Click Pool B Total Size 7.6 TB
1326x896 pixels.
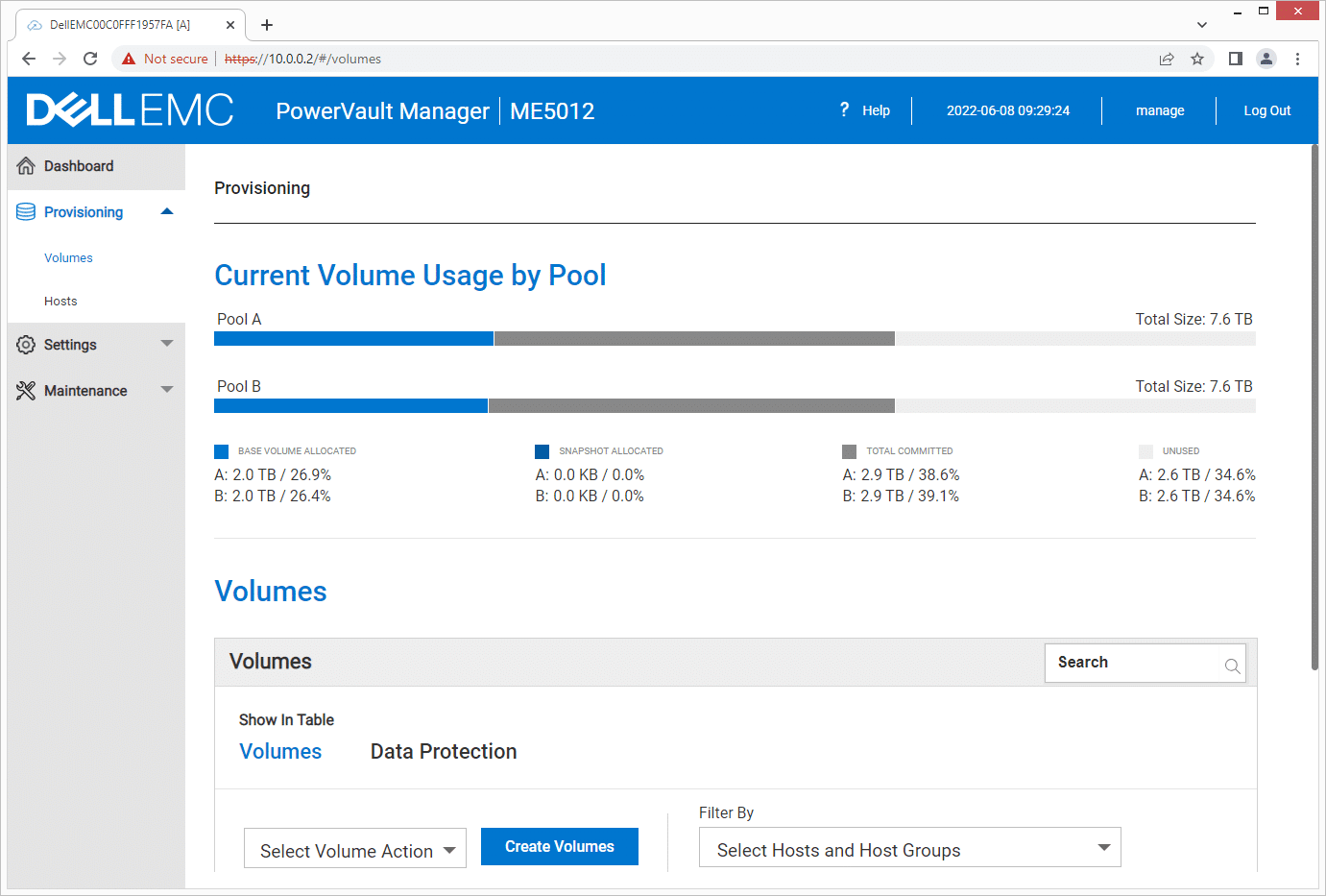point(1193,386)
